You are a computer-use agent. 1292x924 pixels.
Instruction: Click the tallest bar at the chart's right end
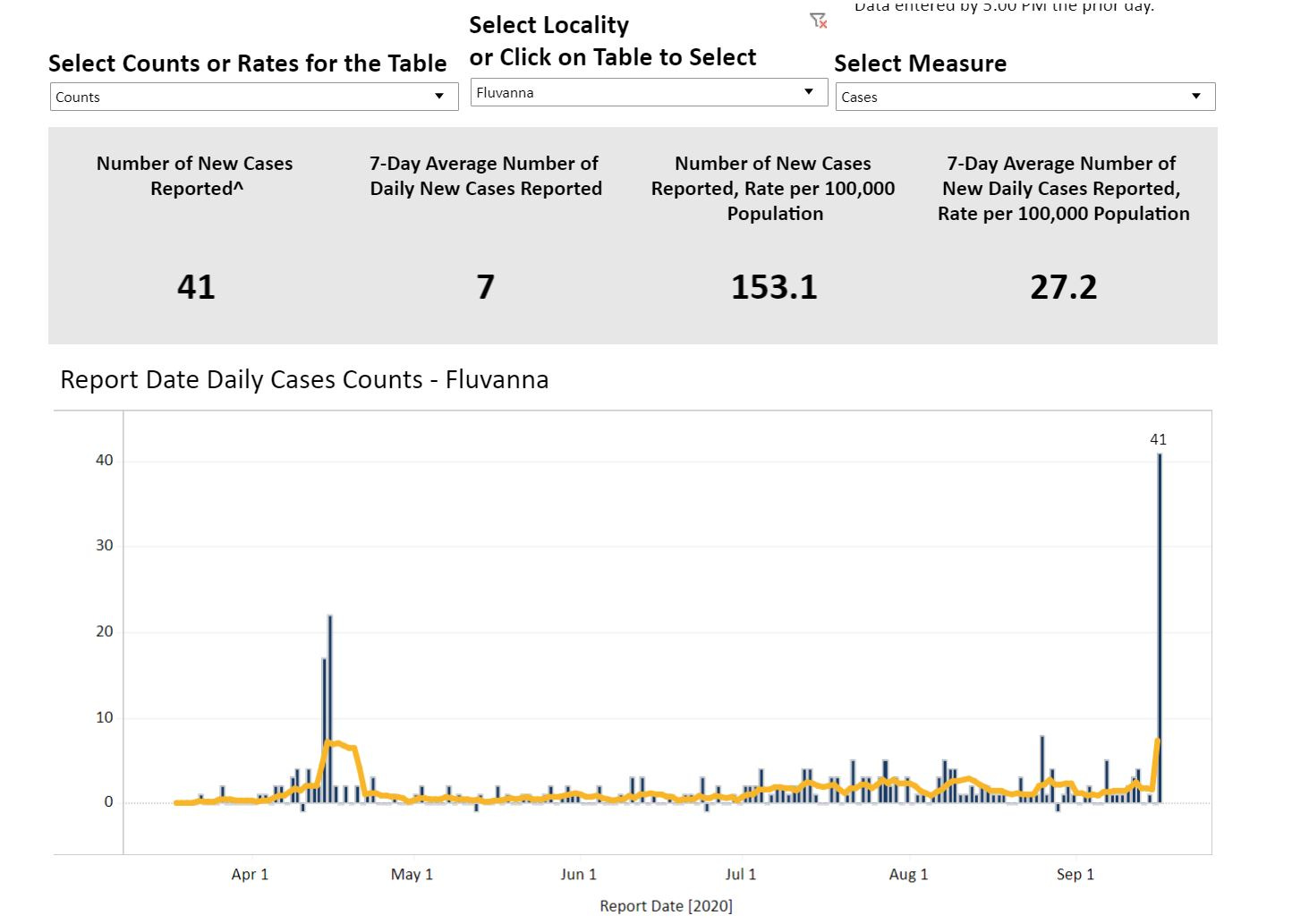tap(1160, 626)
